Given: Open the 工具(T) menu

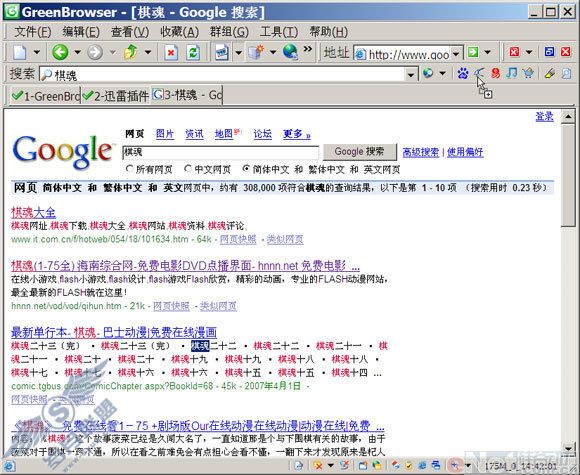Looking at the screenshot, I should coord(279,32).
